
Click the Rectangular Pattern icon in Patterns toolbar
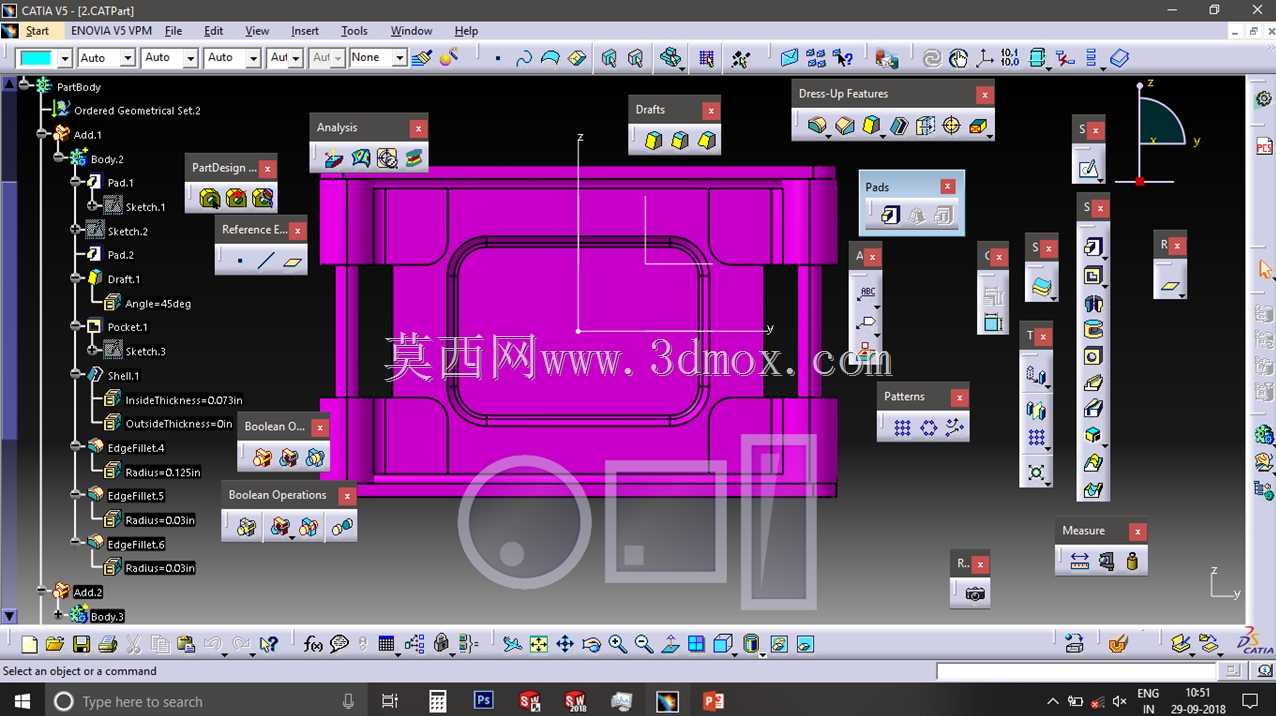pos(902,427)
